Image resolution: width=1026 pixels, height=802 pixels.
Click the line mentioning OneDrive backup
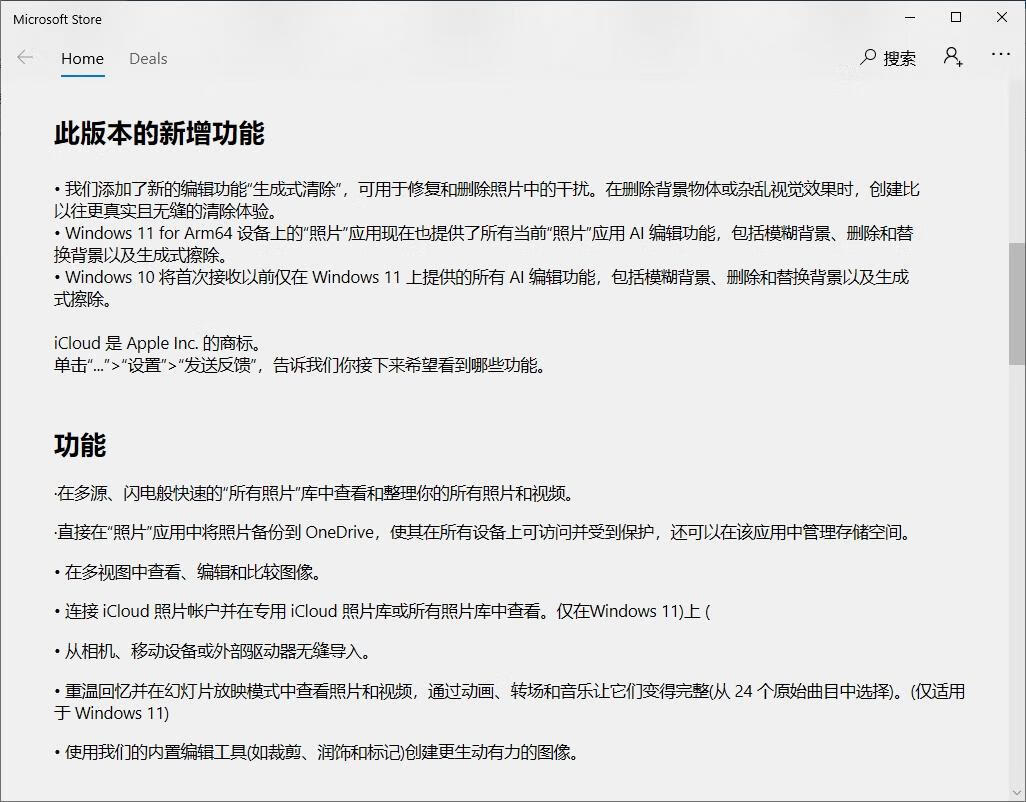pyautogui.click(x=484, y=532)
